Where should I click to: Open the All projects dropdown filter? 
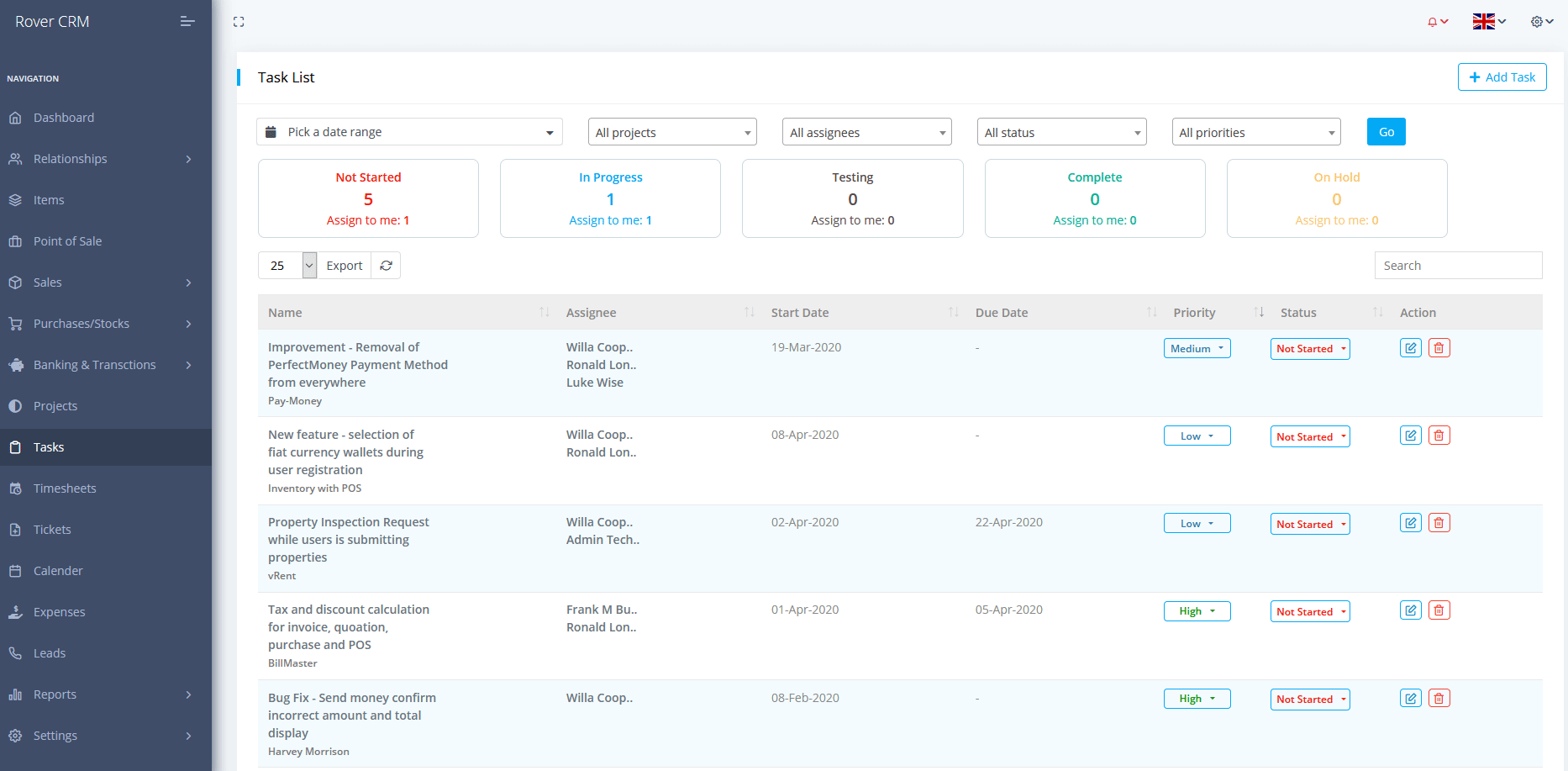(x=672, y=132)
